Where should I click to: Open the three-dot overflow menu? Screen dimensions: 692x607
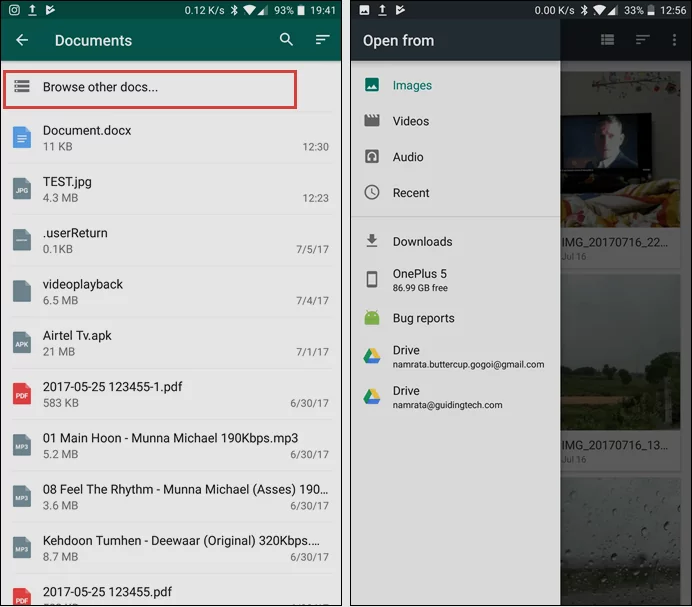coord(674,40)
